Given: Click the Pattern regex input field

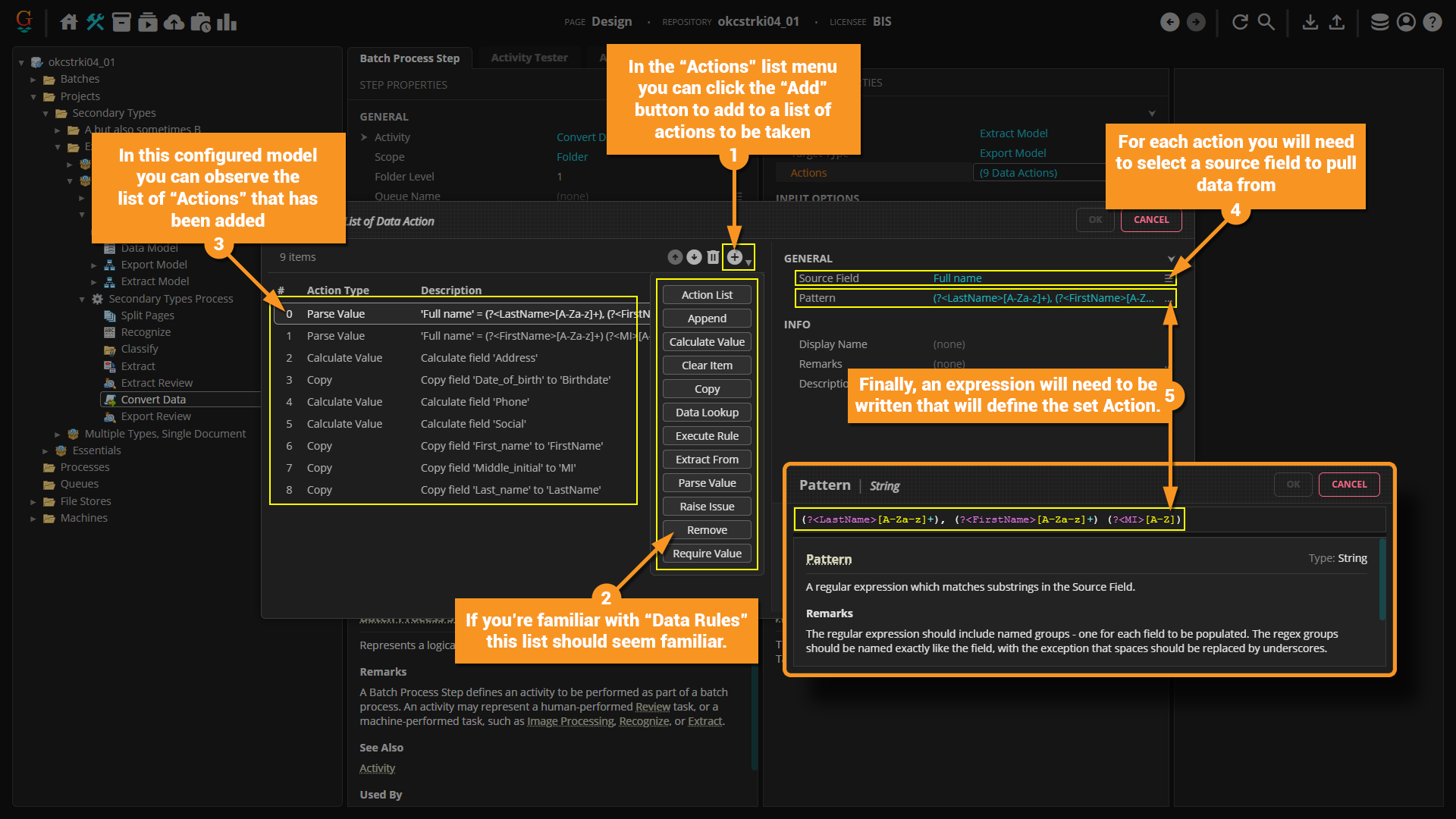Looking at the screenshot, I should [989, 519].
